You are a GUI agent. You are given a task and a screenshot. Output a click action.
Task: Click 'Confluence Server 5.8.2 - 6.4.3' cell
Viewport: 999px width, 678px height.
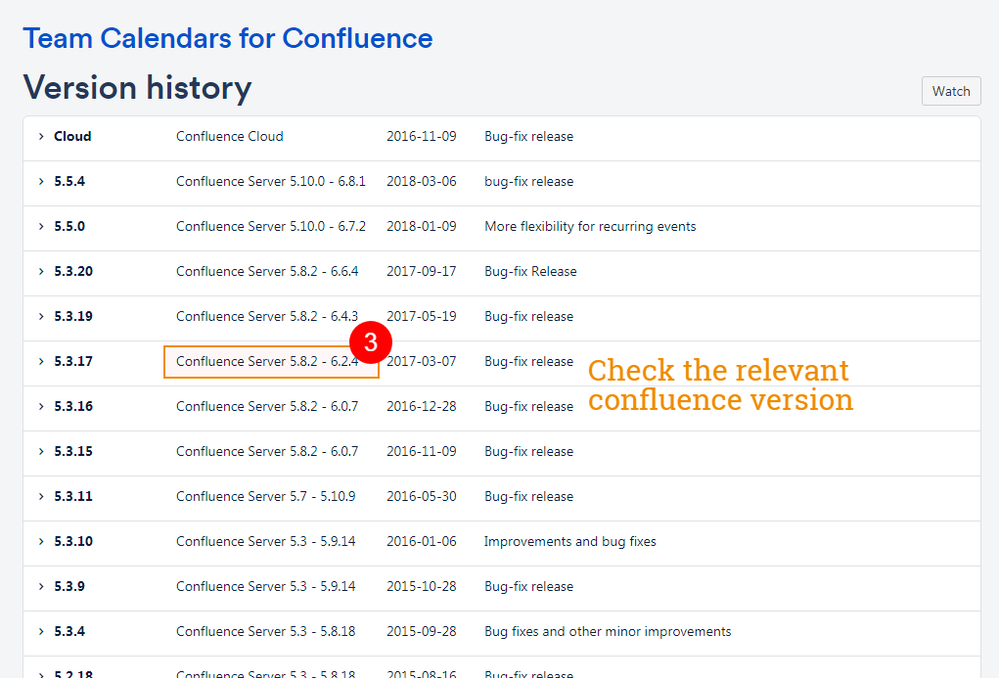(x=267, y=317)
